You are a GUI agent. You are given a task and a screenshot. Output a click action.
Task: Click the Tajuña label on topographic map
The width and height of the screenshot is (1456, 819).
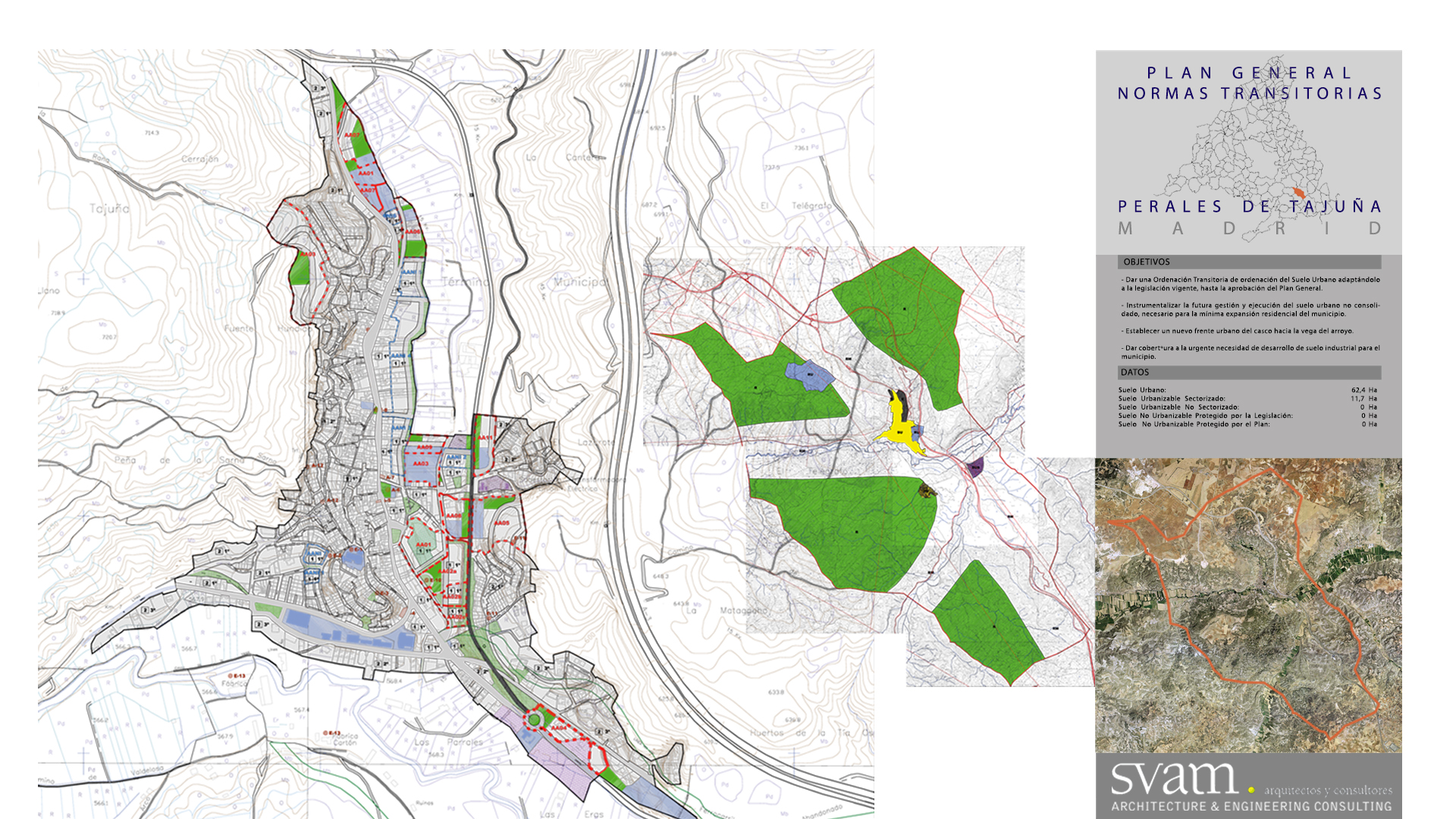[109, 209]
